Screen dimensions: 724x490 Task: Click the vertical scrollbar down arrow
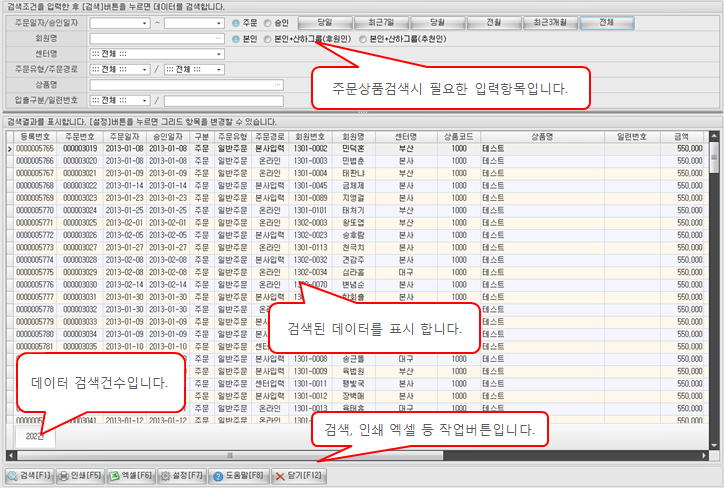coord(714,445)
